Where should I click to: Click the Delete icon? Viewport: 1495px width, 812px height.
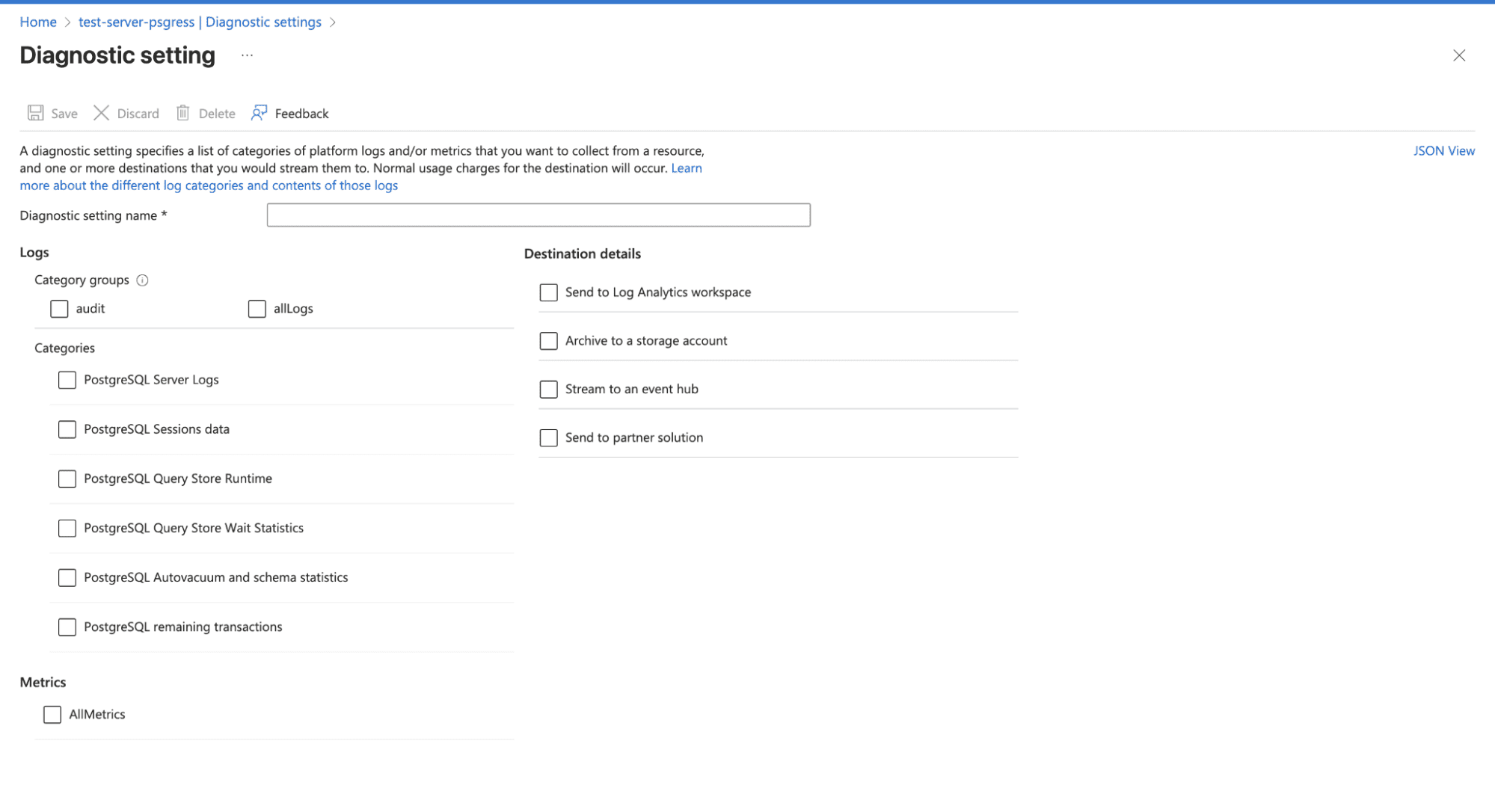184,113
